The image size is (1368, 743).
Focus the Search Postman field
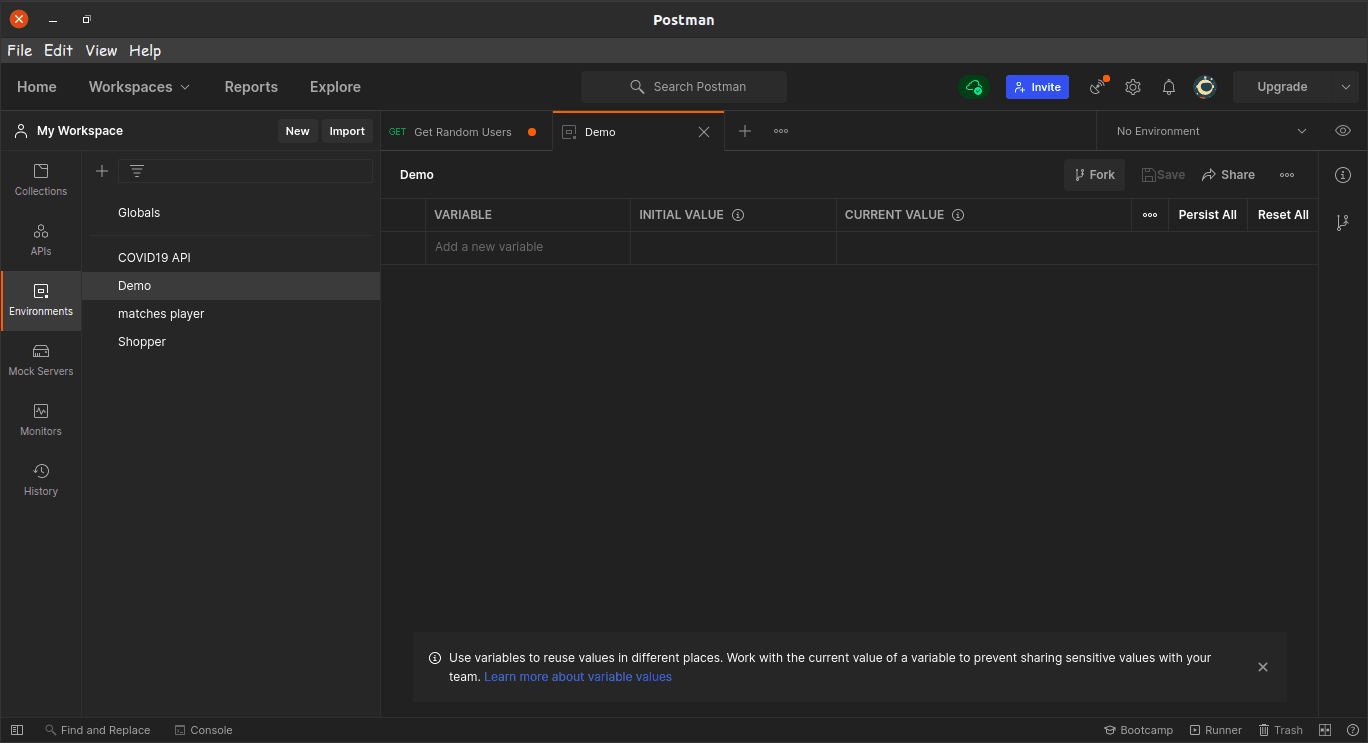(x=684, y=87)
